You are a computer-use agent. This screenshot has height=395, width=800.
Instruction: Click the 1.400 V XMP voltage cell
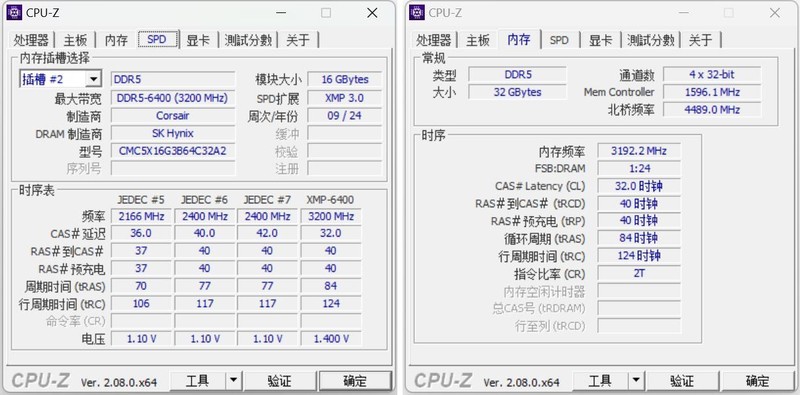[331, 338]
